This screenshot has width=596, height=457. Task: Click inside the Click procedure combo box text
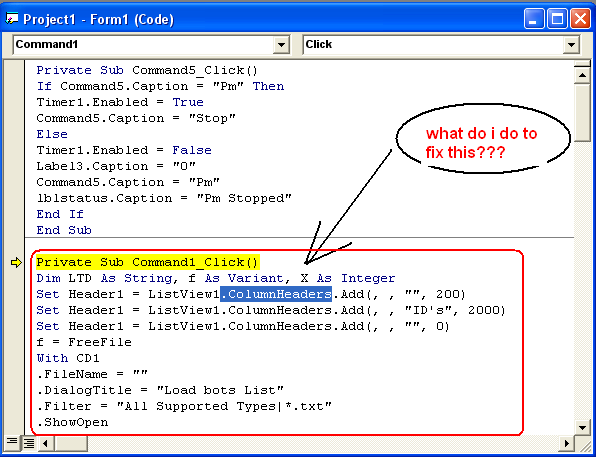[434, 44]
